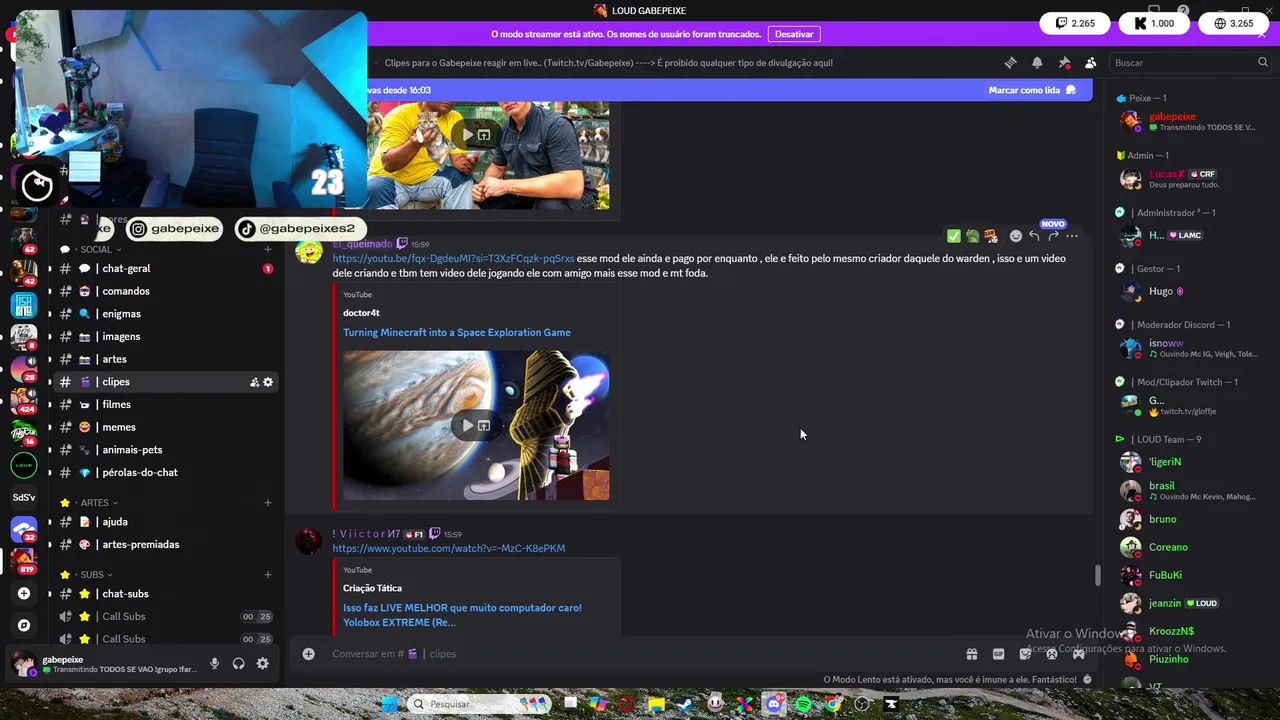Open Explore servers compass icon
The height and width of the screenshot is (720, 1280).
click(x=24, y=625)
